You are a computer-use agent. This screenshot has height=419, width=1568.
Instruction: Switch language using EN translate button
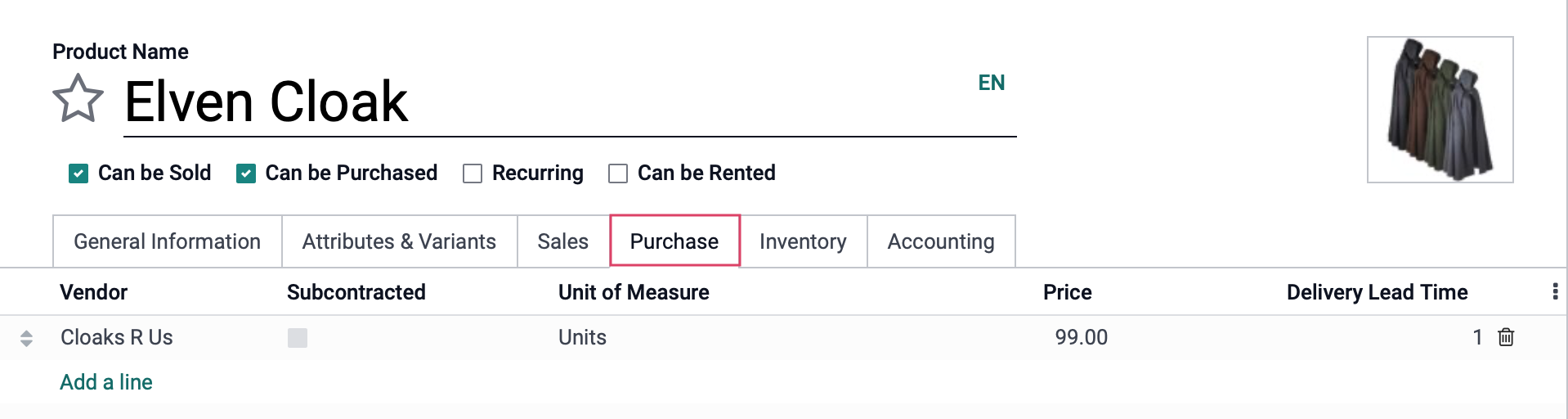click(992, 83)
